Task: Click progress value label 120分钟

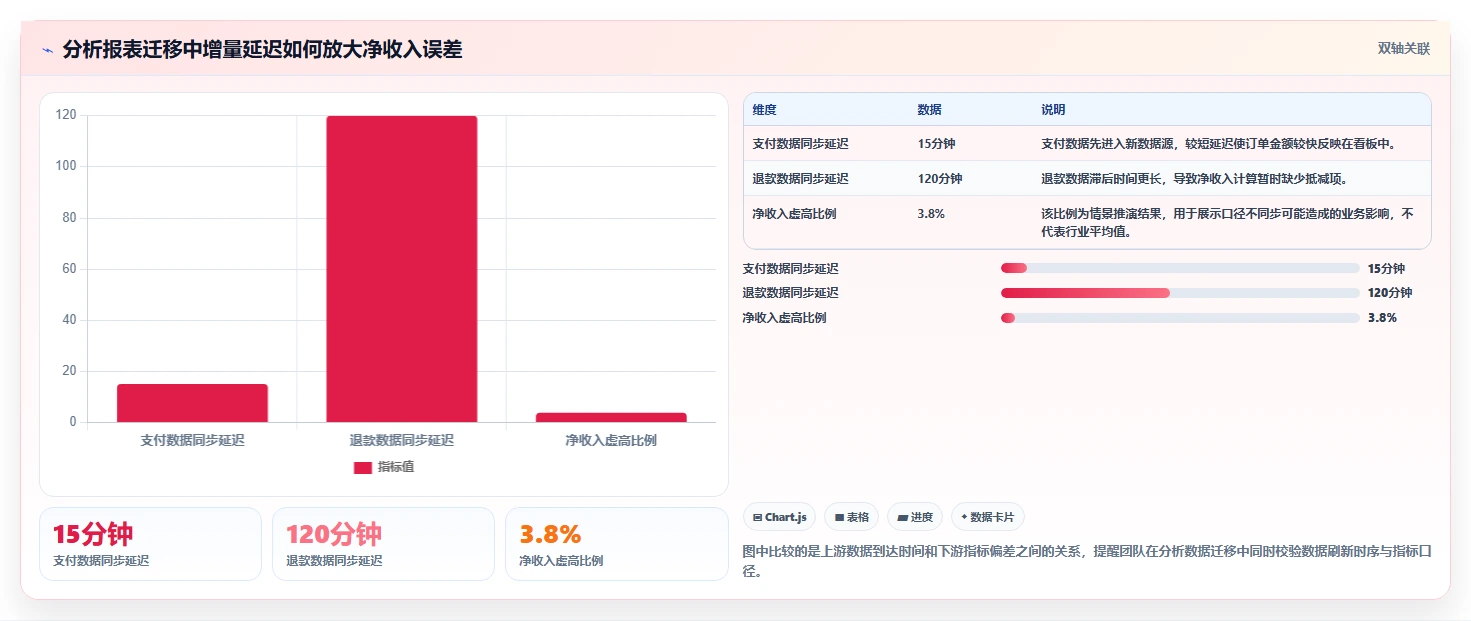Action: pyautogui.click(x=1390, y=293)
